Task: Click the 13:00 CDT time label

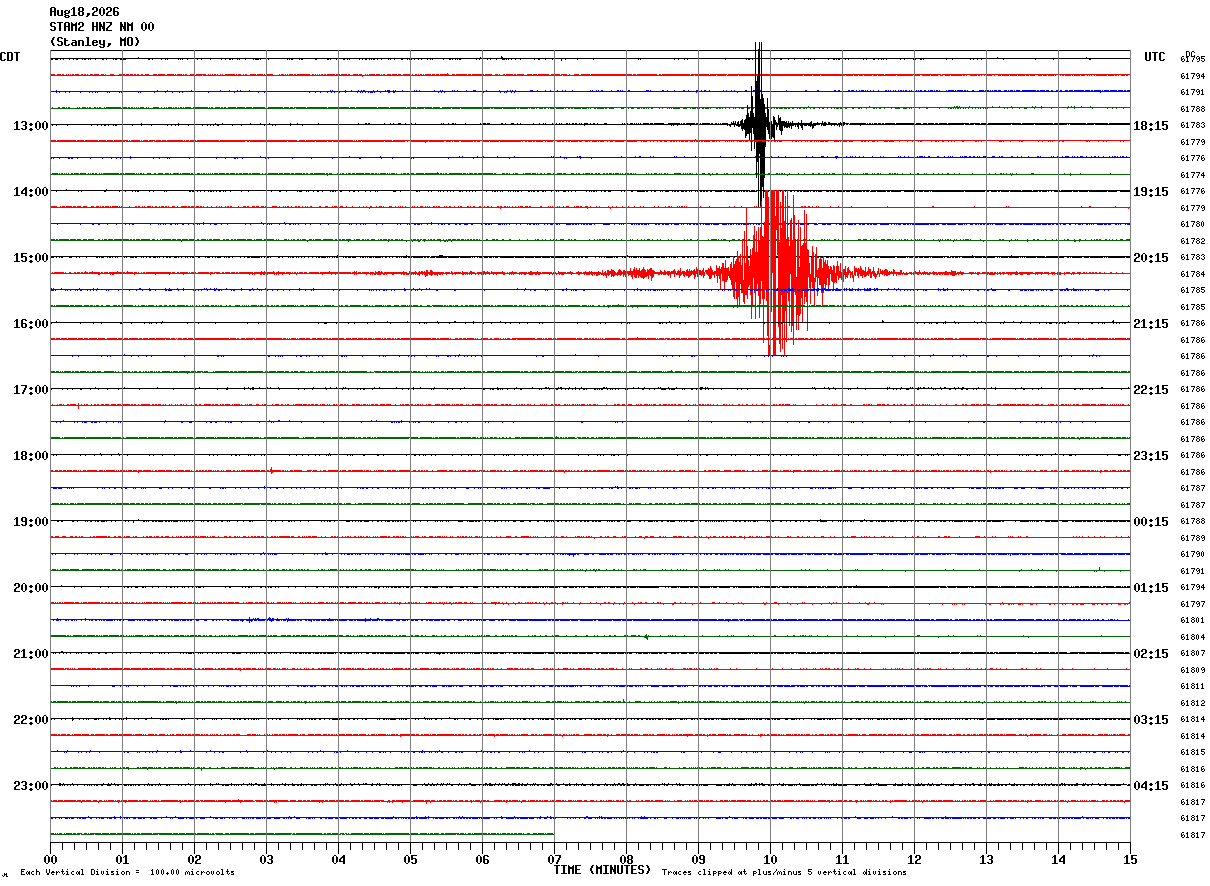Action: coord(31,126)
